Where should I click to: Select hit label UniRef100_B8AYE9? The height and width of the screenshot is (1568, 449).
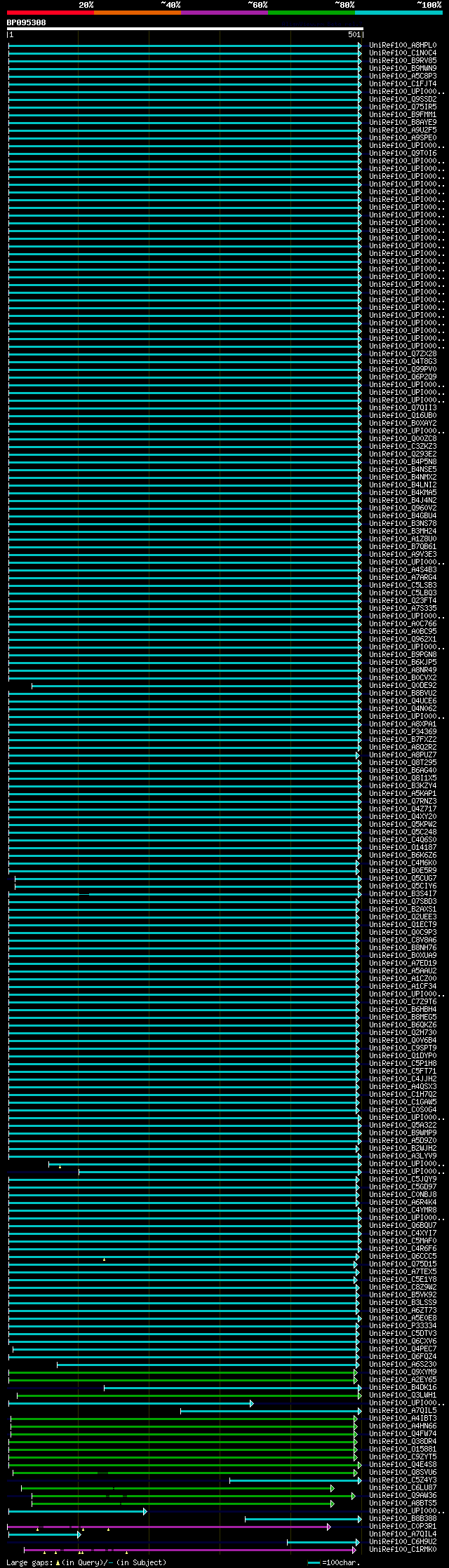tap(403, 122)
